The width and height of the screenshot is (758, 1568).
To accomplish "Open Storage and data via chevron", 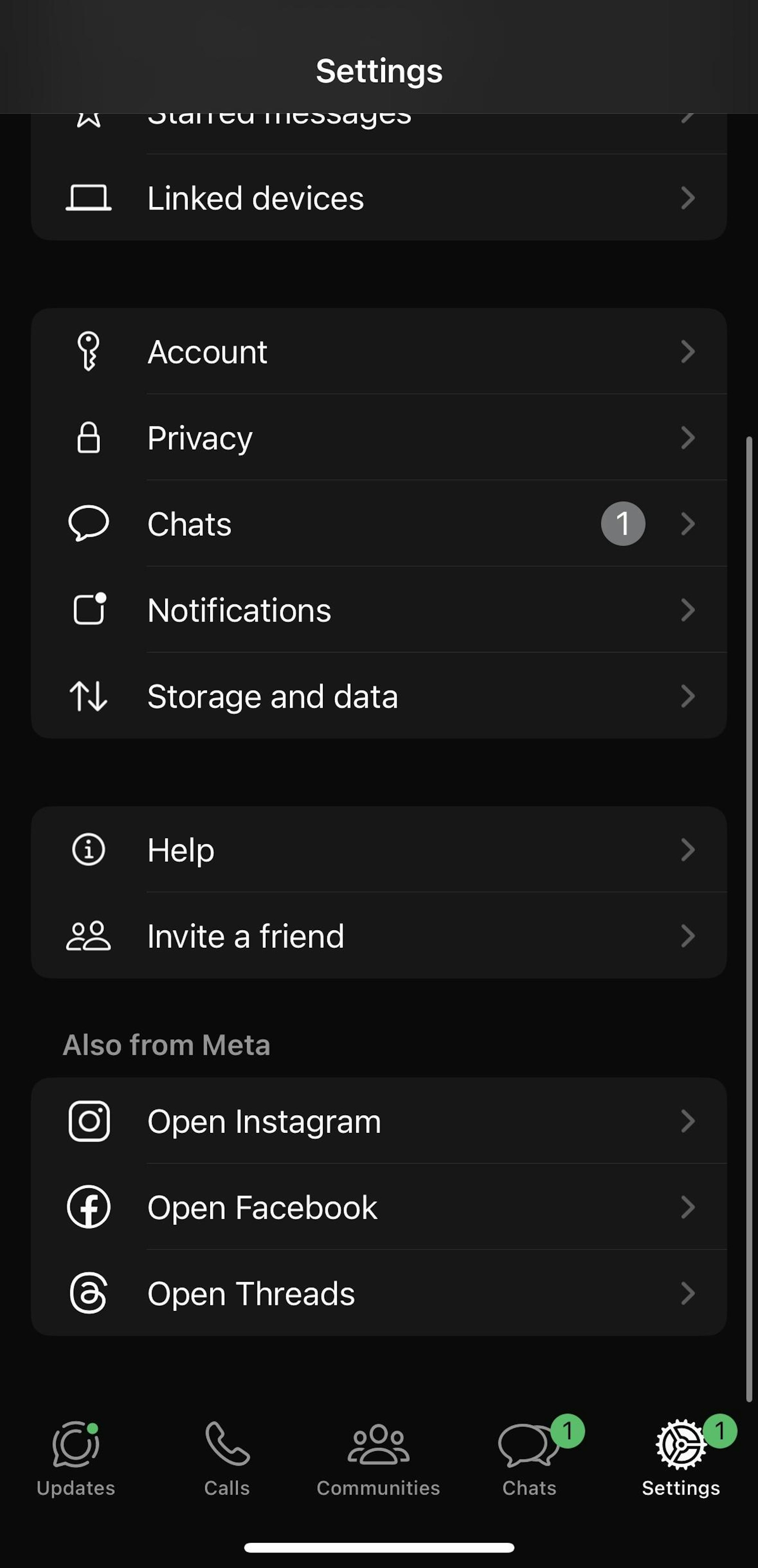I will point(687,696).
